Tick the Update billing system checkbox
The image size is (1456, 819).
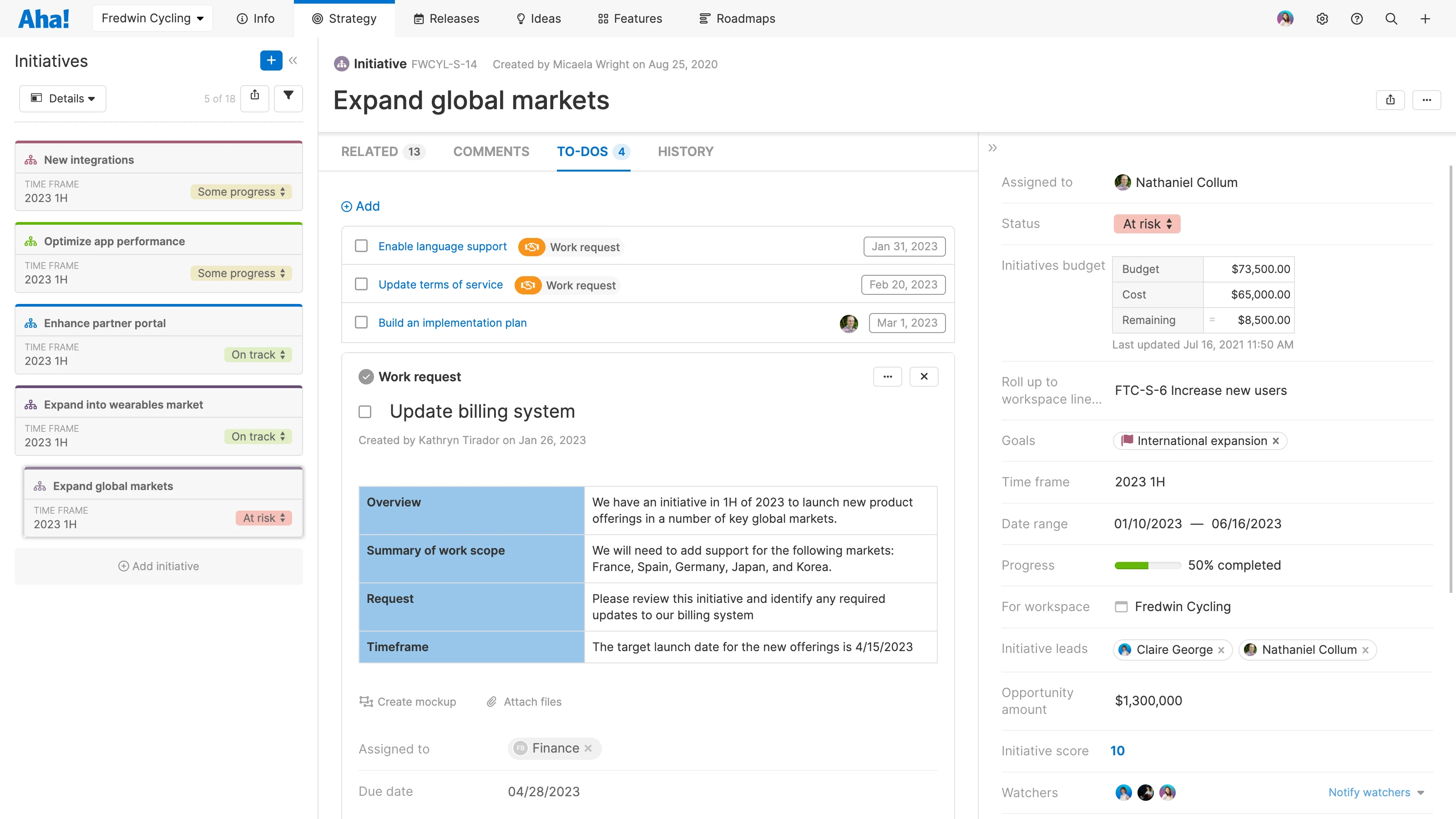pyautogui.click(x=365, y=411)
